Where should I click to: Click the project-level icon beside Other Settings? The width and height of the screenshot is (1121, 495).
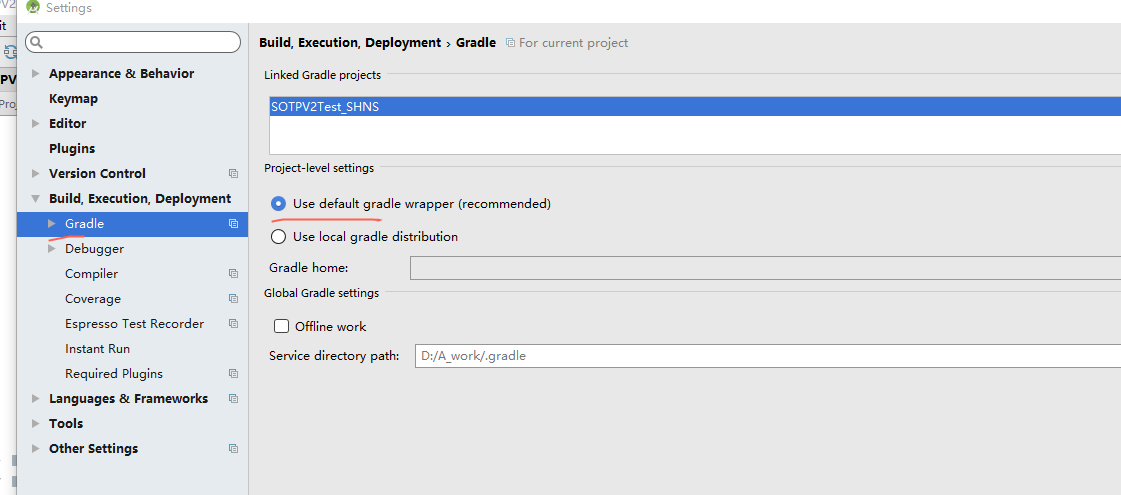click(233, 449)
